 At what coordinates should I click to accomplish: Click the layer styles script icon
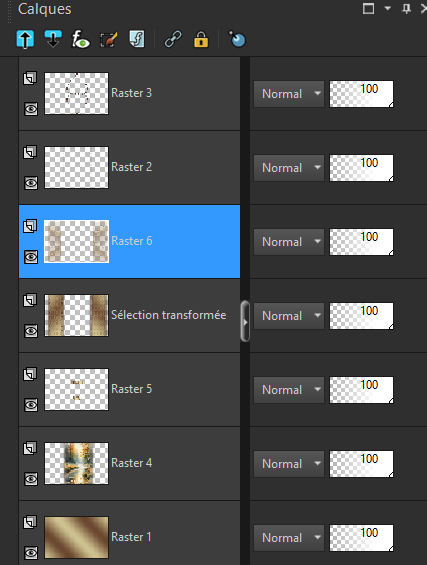pos(137,39)
